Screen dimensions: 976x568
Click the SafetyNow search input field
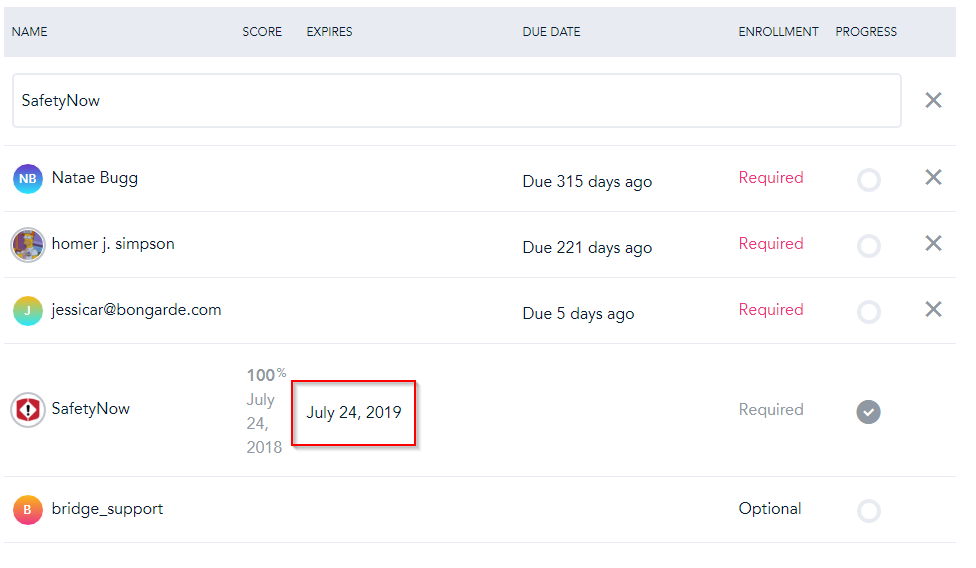pos(456,100)
